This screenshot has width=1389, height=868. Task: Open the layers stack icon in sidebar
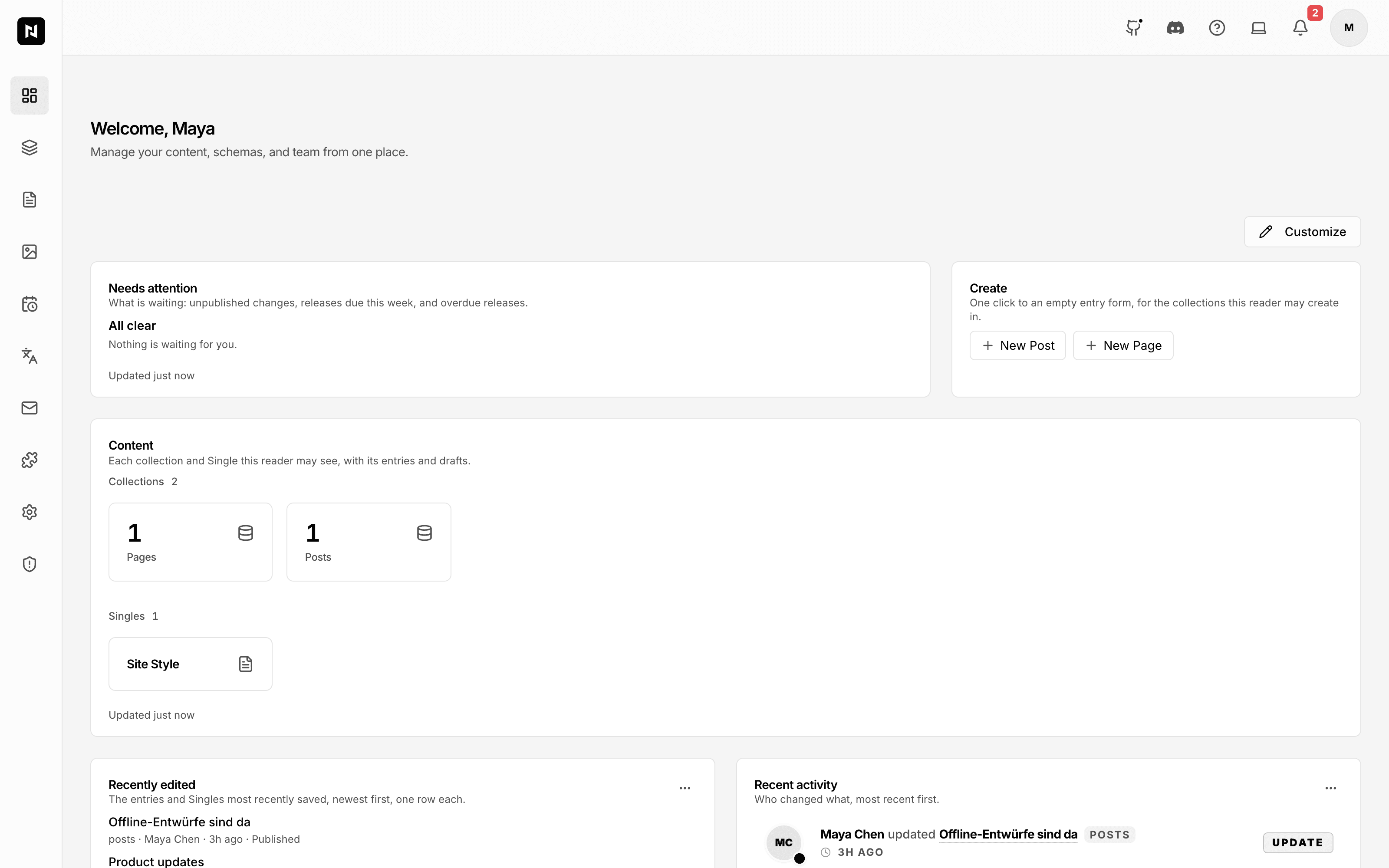coord(29,148)
